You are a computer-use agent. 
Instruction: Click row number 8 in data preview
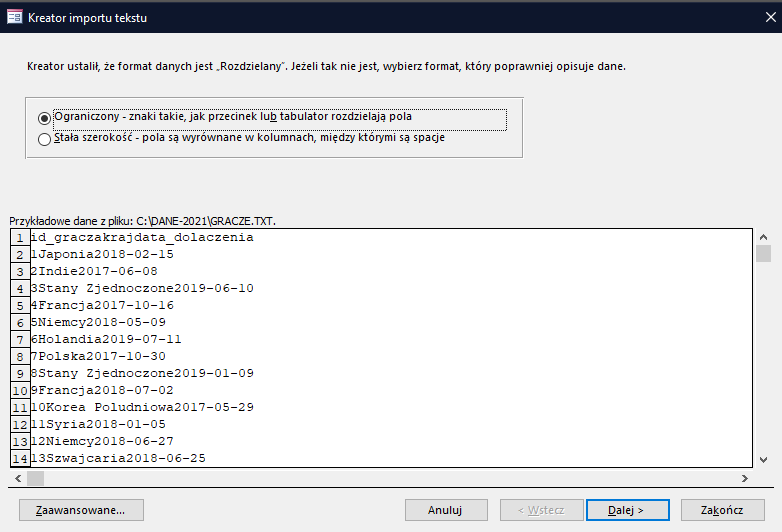[20, 357]
